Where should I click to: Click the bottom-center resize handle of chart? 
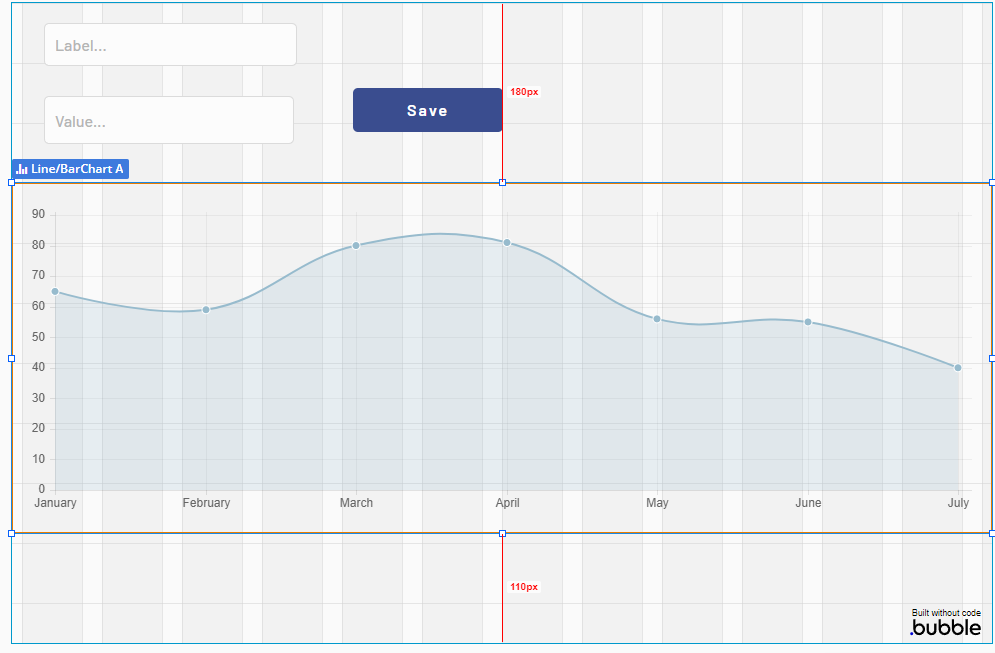503,534
